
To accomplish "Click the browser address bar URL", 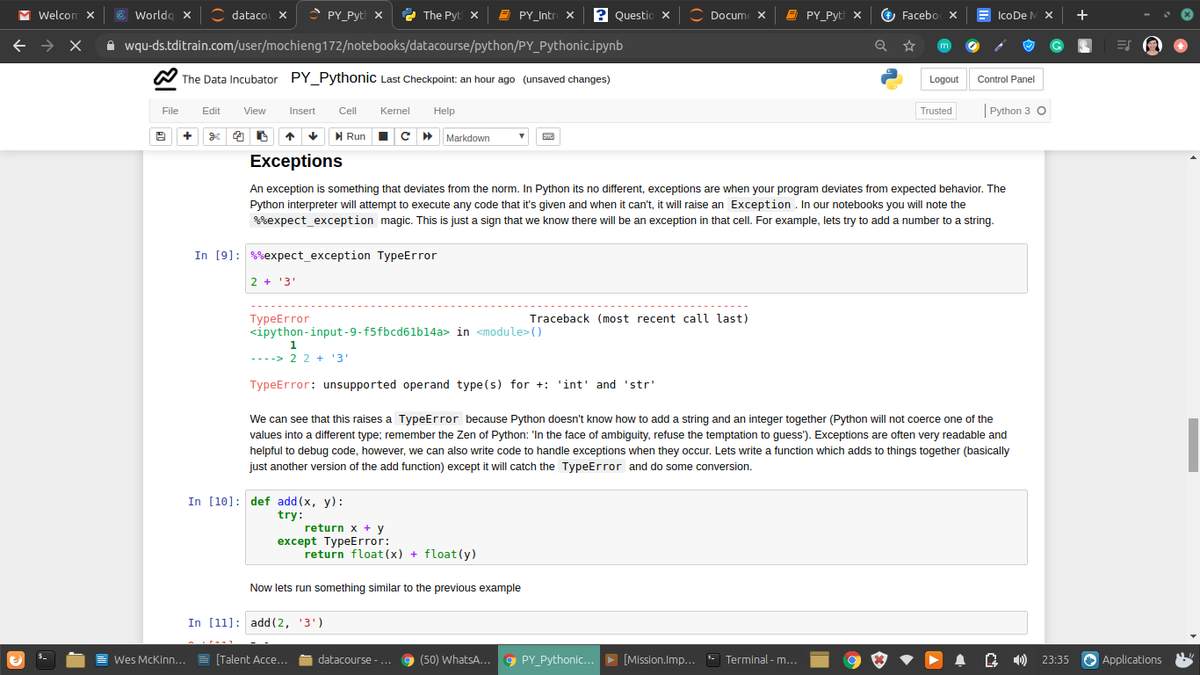I will 375,46.
